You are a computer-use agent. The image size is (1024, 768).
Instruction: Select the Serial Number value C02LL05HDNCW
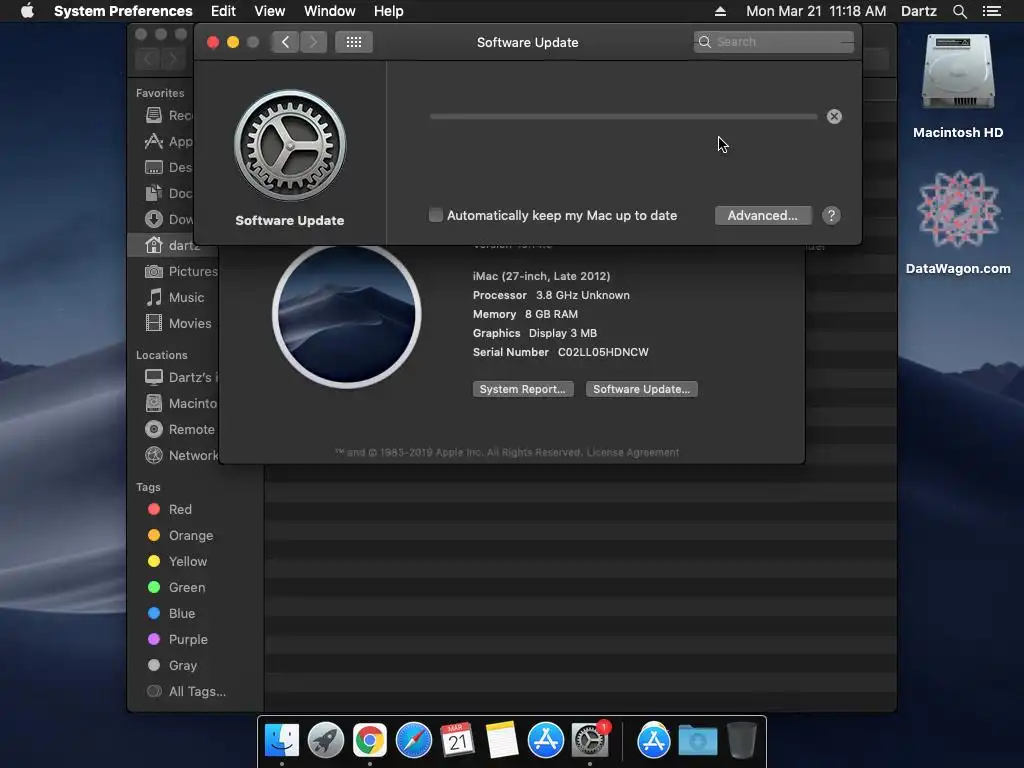[603, 352]
